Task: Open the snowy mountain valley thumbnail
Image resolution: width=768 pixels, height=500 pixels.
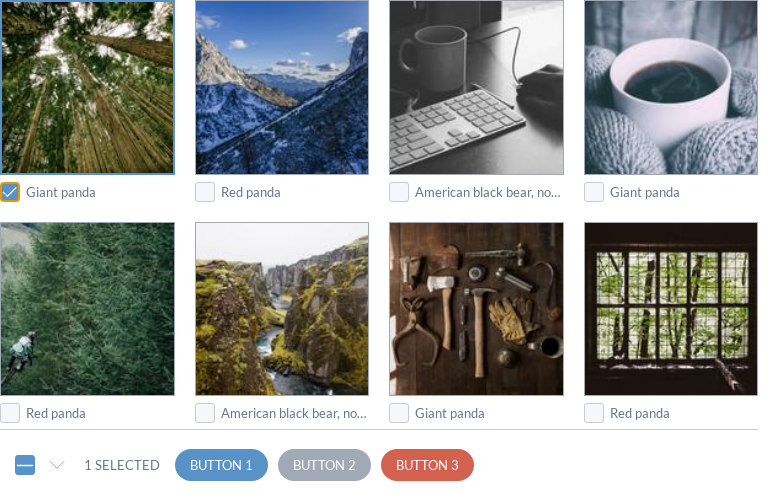Action: click(x=282, y=88)
